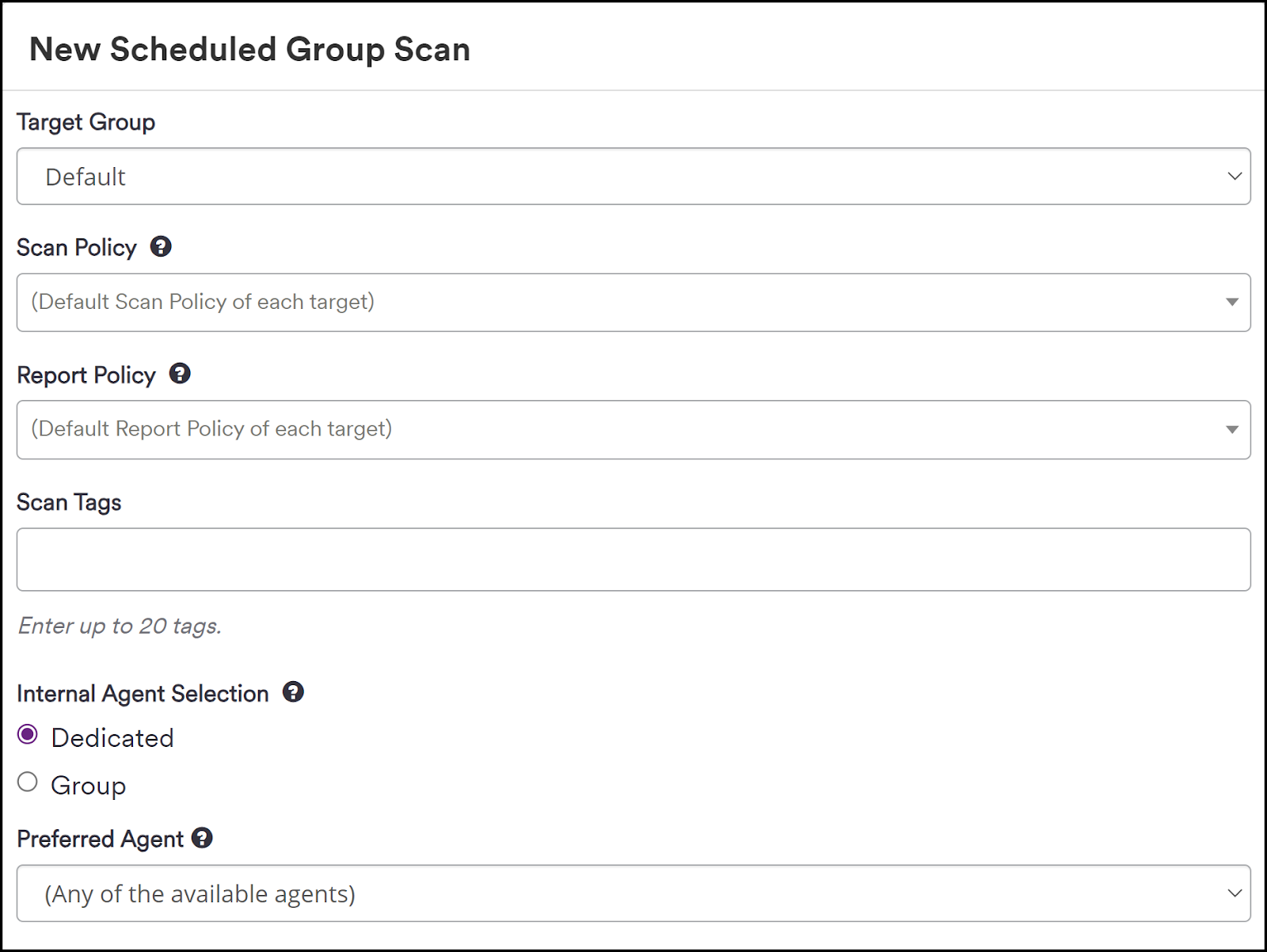This screenshot has height=952, width=1267.
Task: Open the Scan Policy help tooltip icon
Action: coord(162,247)
